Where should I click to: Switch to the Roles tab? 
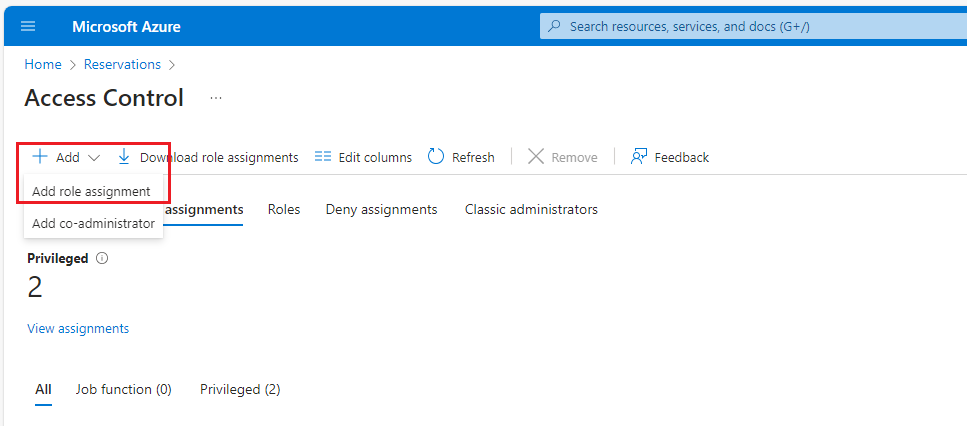click(284, 209)
